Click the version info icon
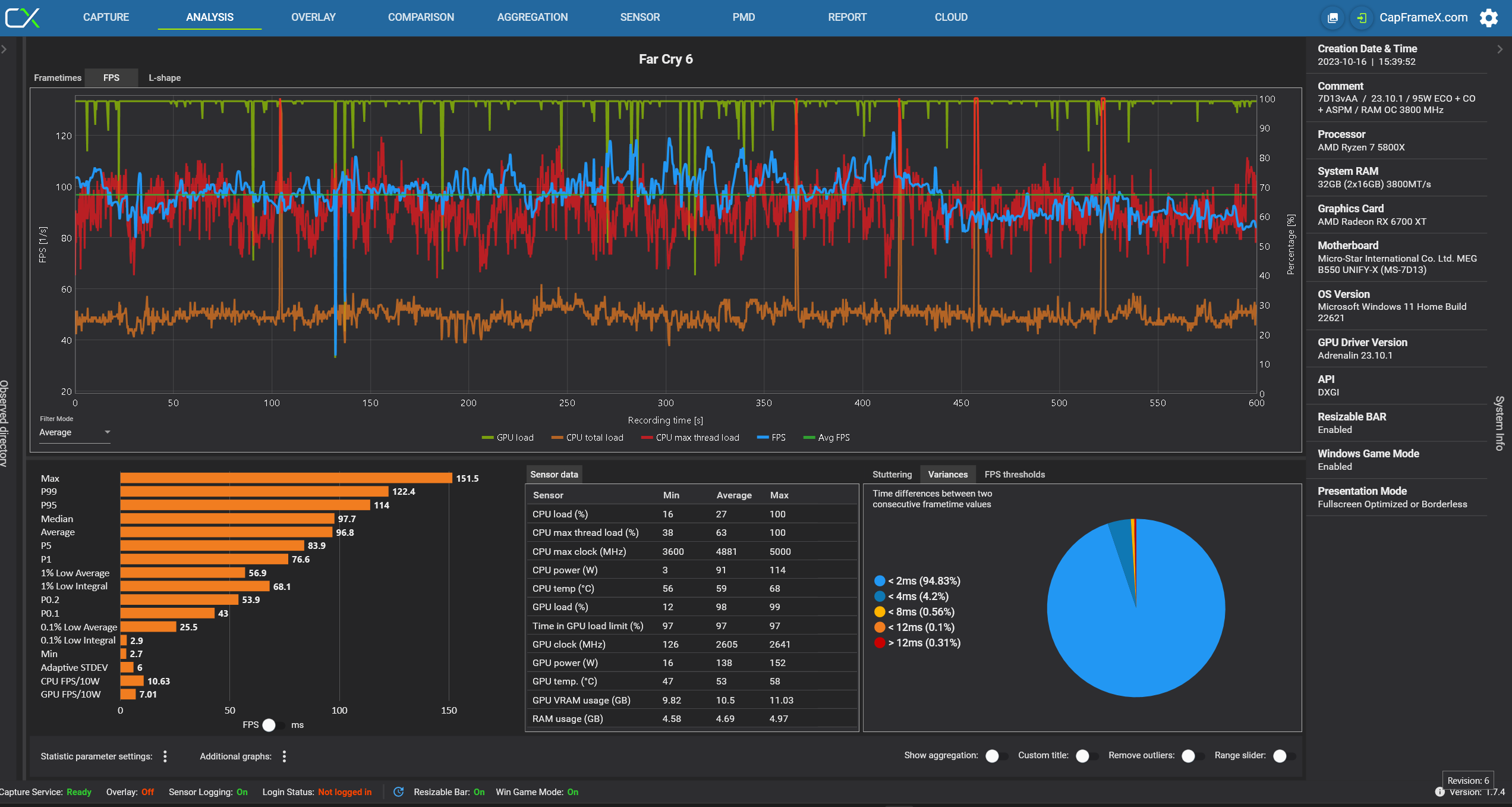This screenshot has width=1512, height=807. click(x=1439, y=792)
